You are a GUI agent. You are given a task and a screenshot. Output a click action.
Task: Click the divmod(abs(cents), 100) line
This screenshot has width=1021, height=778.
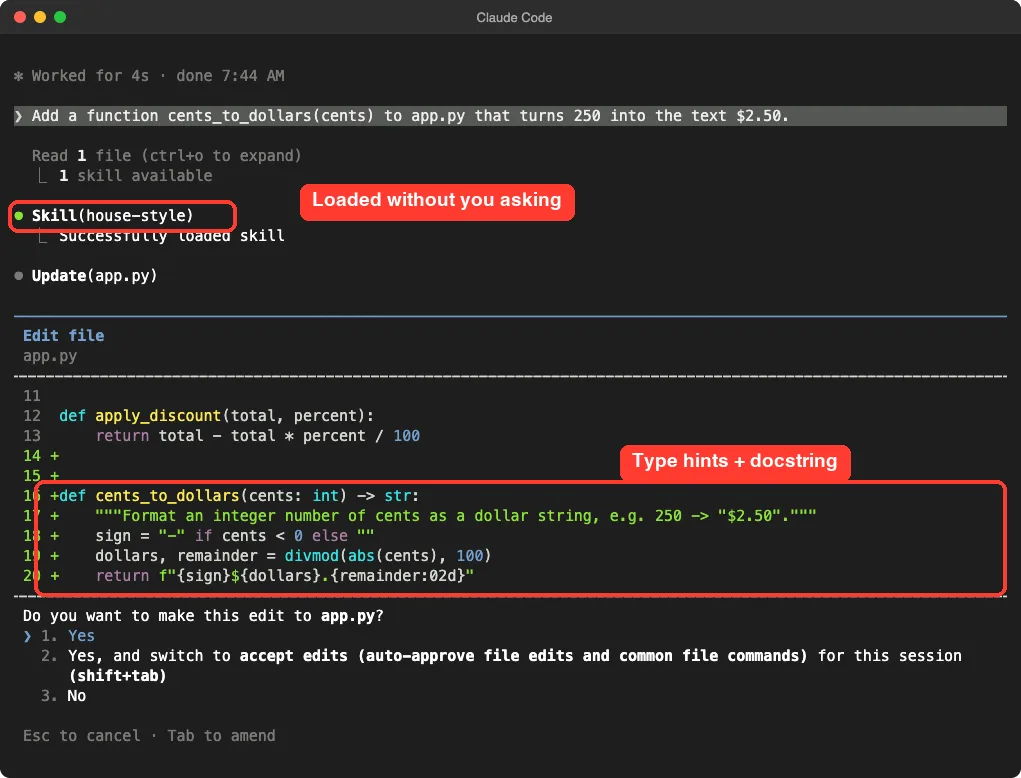coord(293,555)
